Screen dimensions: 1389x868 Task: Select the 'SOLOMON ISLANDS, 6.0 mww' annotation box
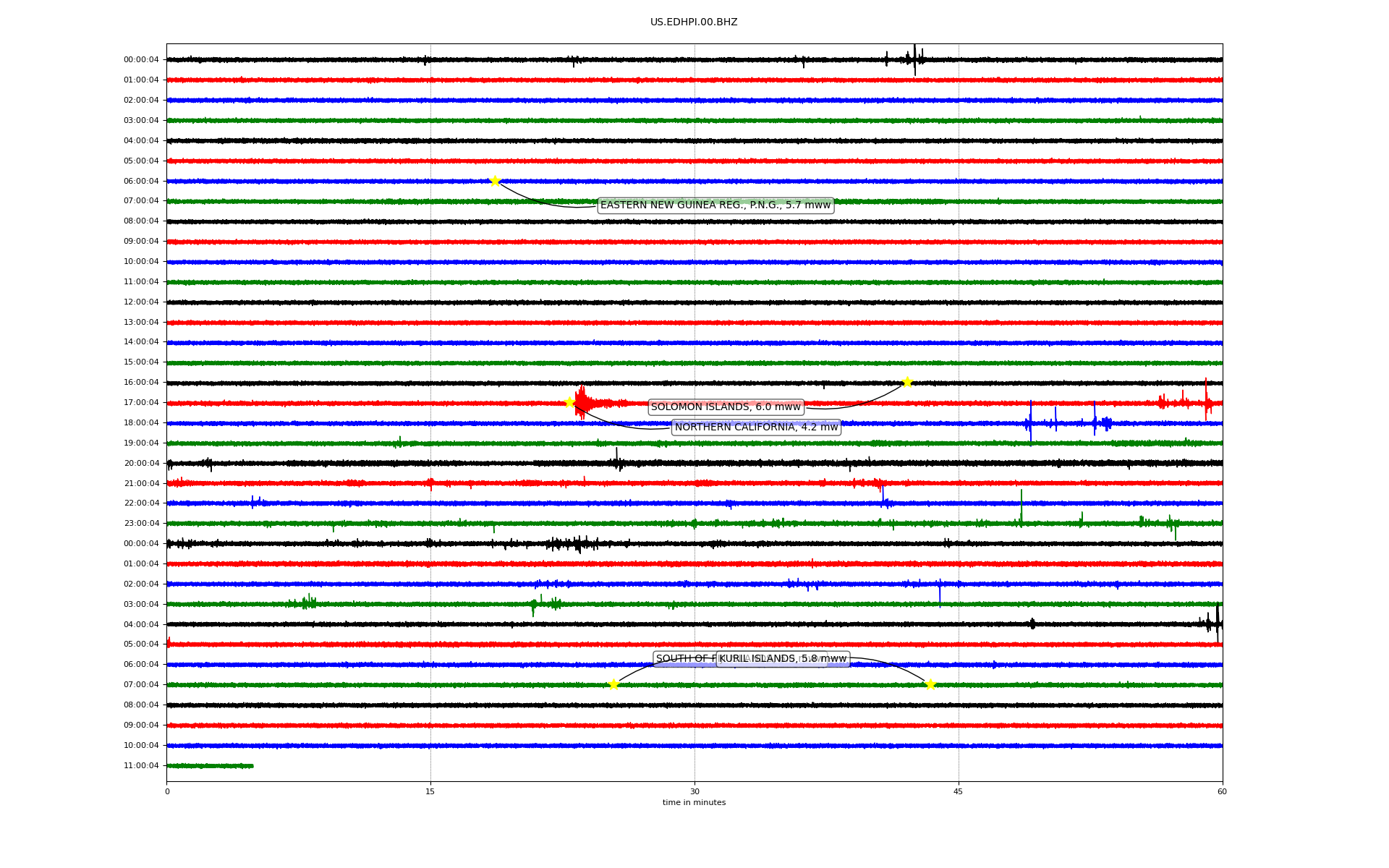pyautogui.click(x=726, y=407)
